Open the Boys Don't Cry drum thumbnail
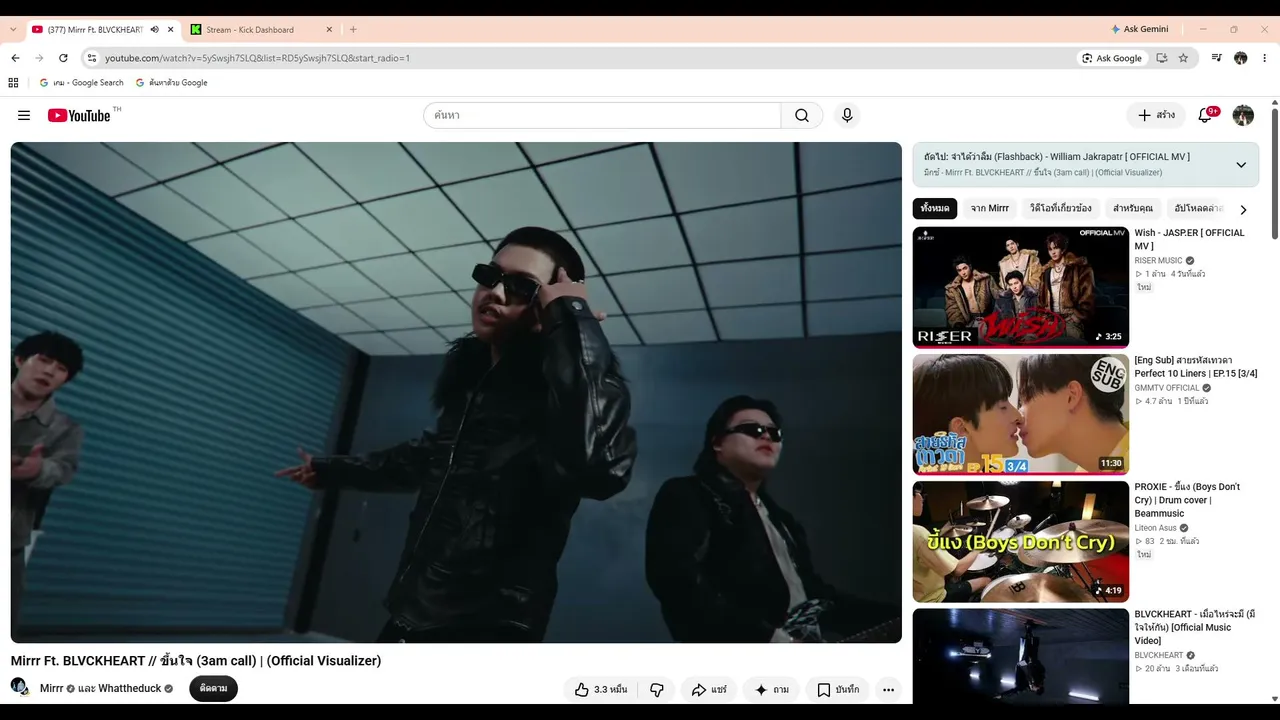This screenshot has height=720, width=1280. point(1020,541)
